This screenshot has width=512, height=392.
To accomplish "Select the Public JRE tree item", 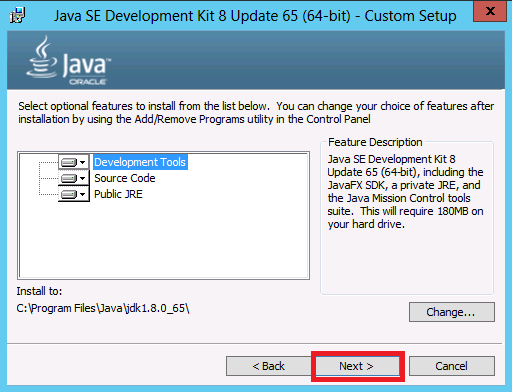I will (x=118, y=194).
